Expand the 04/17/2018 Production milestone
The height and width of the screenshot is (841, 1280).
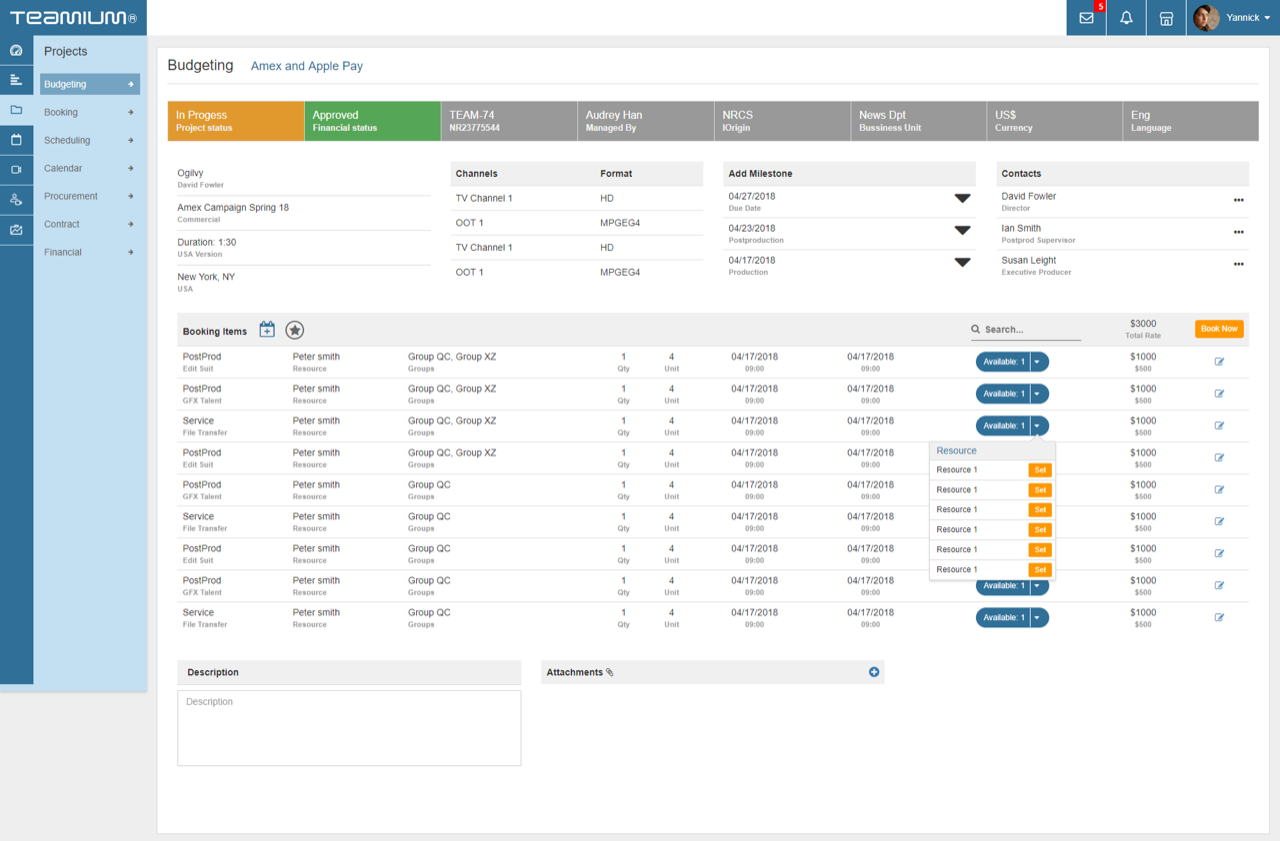962,263
